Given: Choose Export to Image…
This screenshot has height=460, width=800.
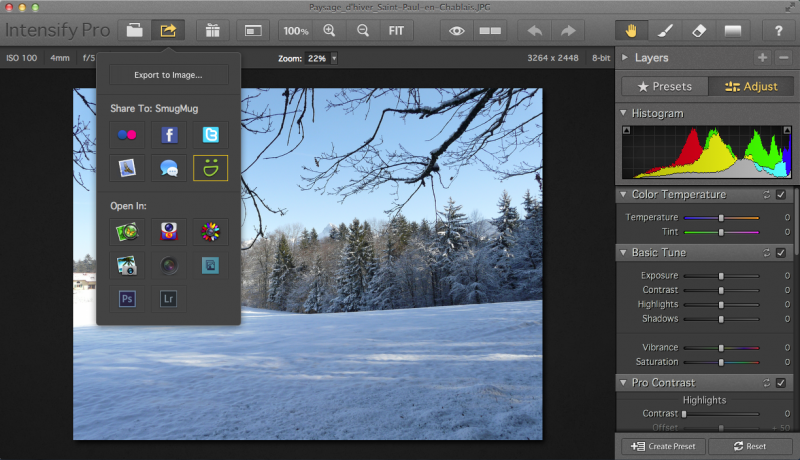Looking at the screenshot, I should pos(168,75).
